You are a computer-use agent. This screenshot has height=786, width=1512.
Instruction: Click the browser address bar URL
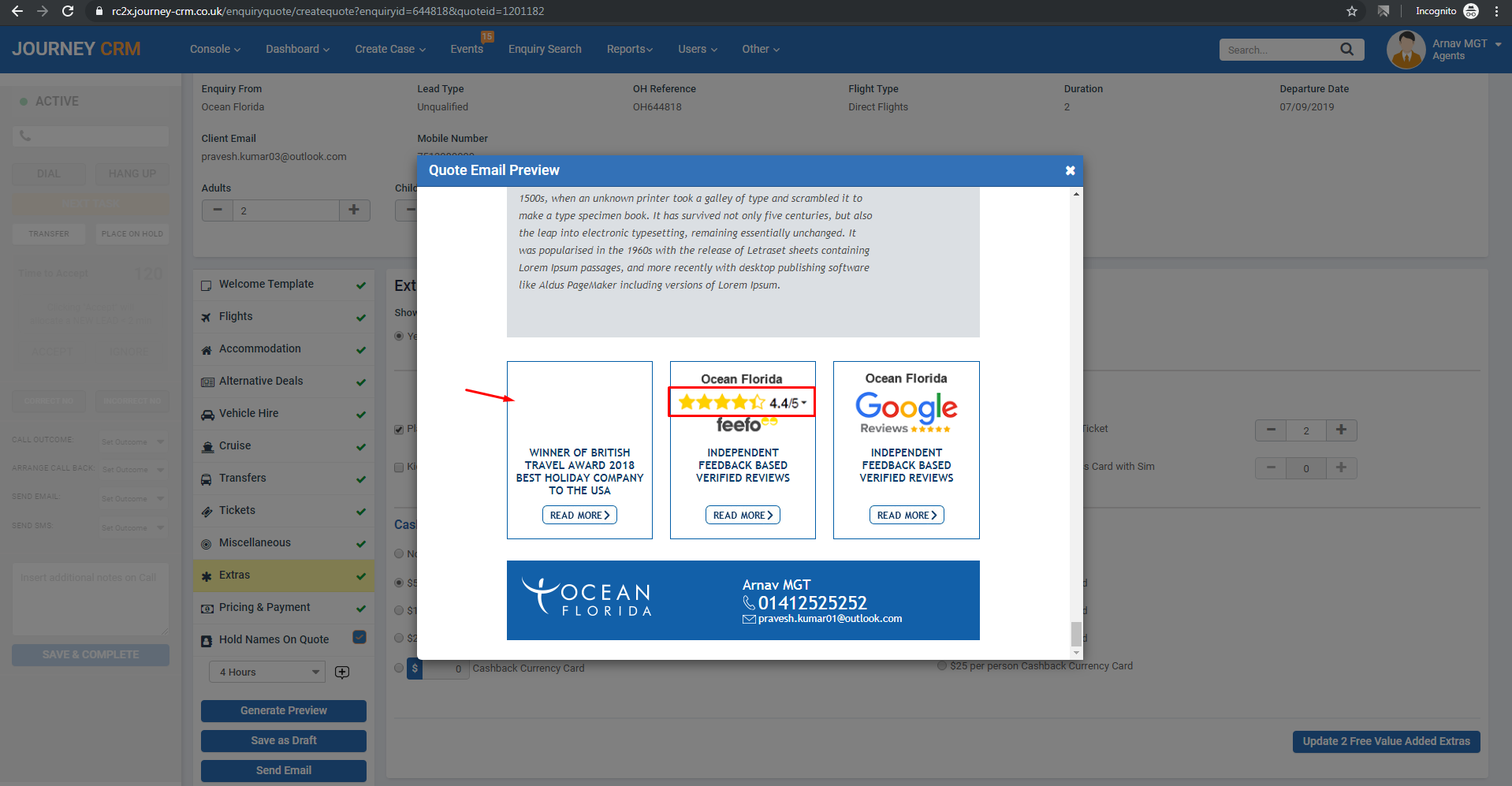pyautogui.click(x=328, y=11)
